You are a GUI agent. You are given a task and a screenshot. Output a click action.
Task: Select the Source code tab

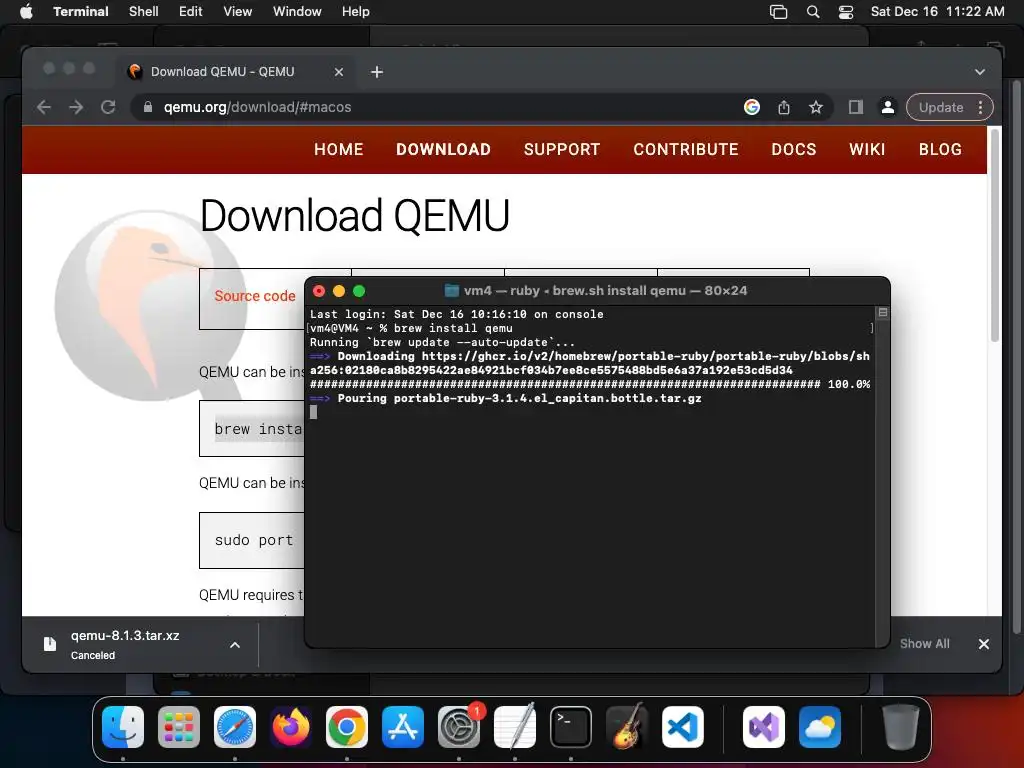pyautogui.click(x=255, y=296)
